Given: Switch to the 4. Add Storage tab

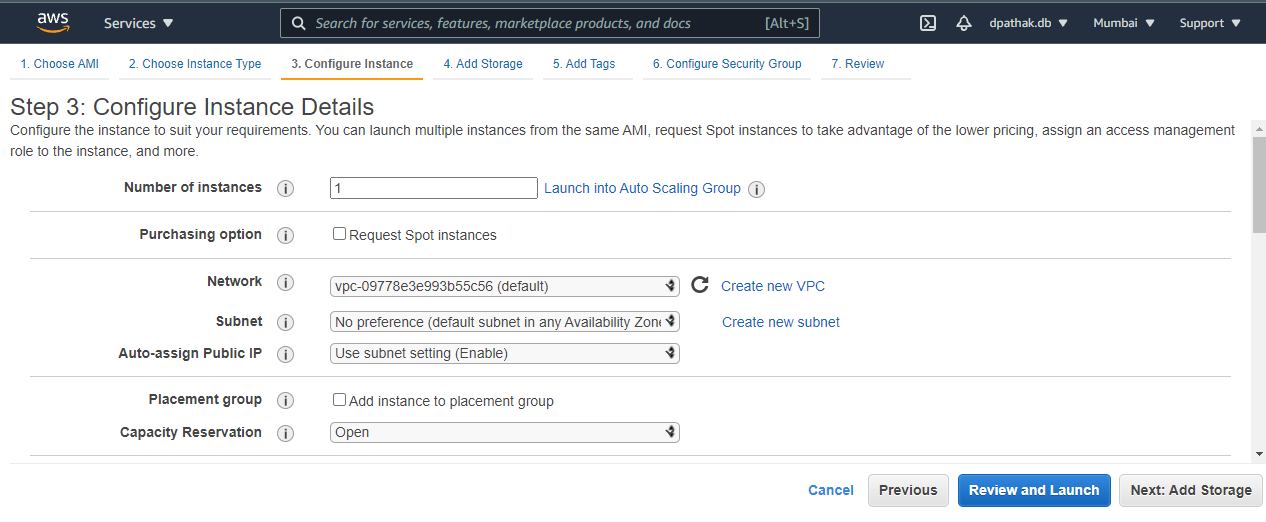Looking at the screenshot, I should (x=483, y=64).
